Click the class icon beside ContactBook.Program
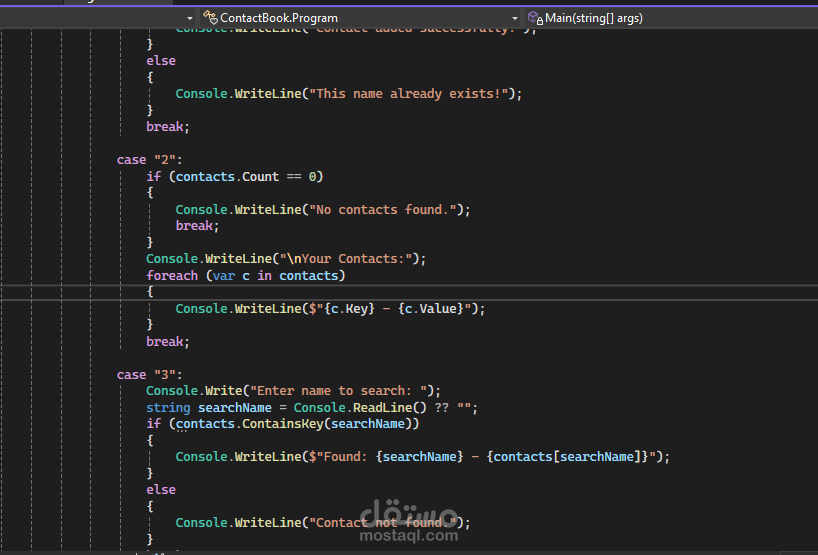 [x=210, y=18]
